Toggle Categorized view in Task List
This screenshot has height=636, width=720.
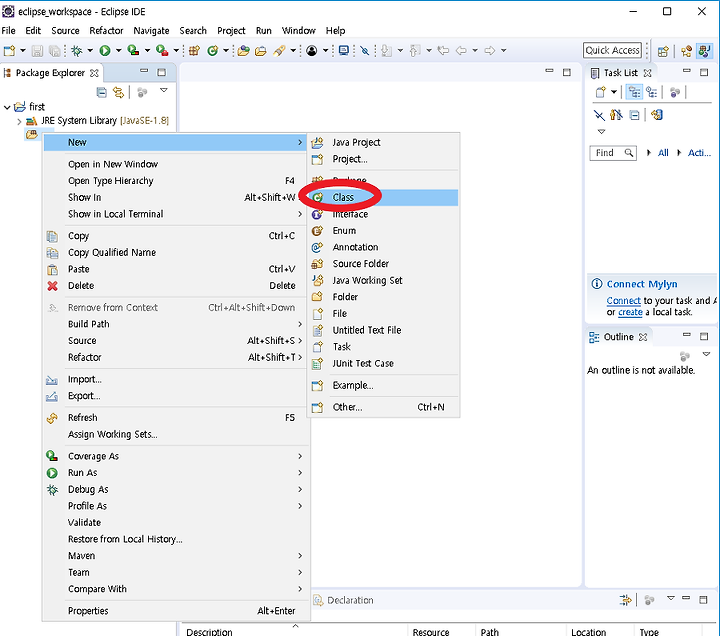click(634, 92)
